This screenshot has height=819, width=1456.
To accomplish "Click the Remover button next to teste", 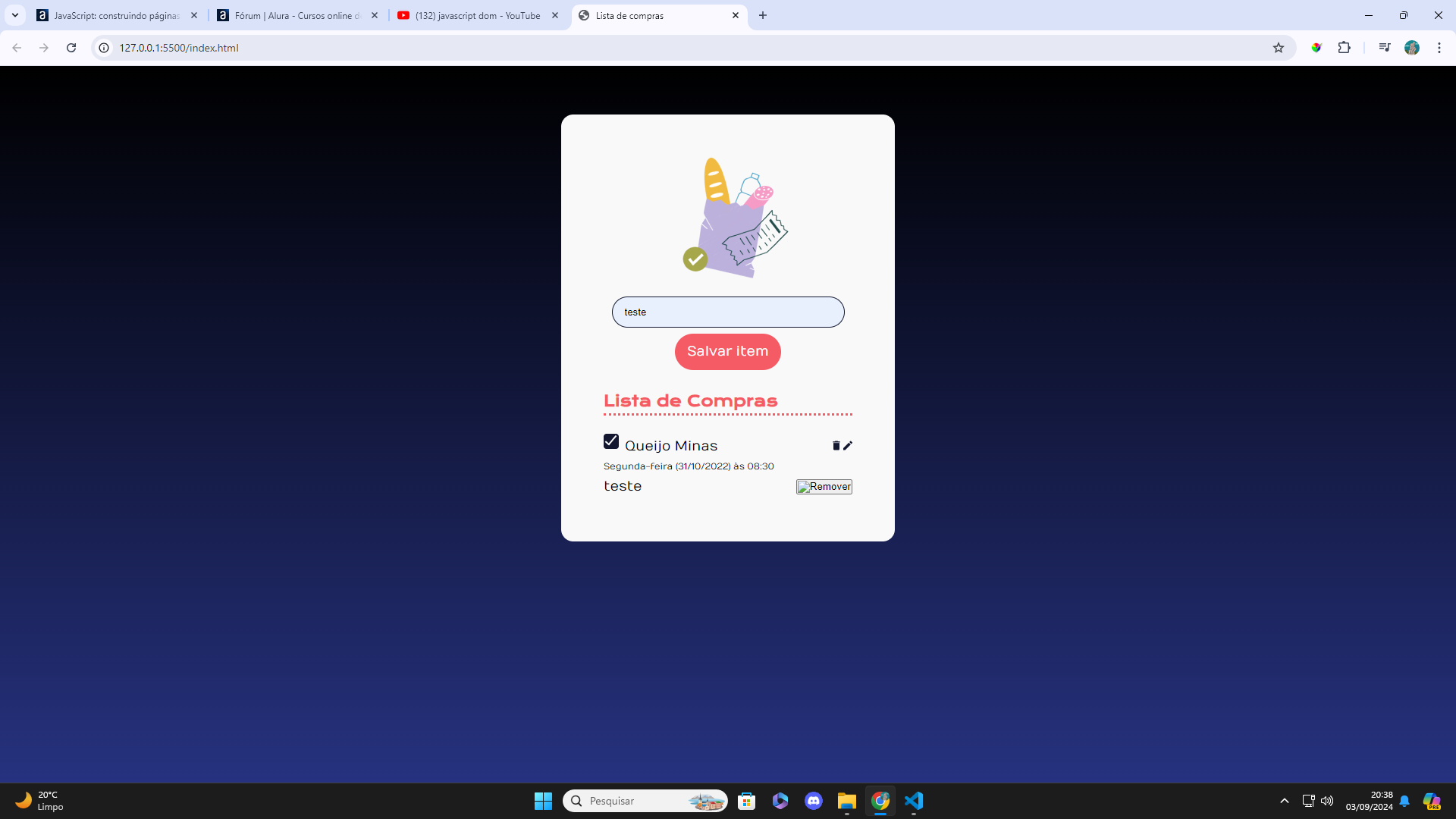I will (x=824, y=487).
